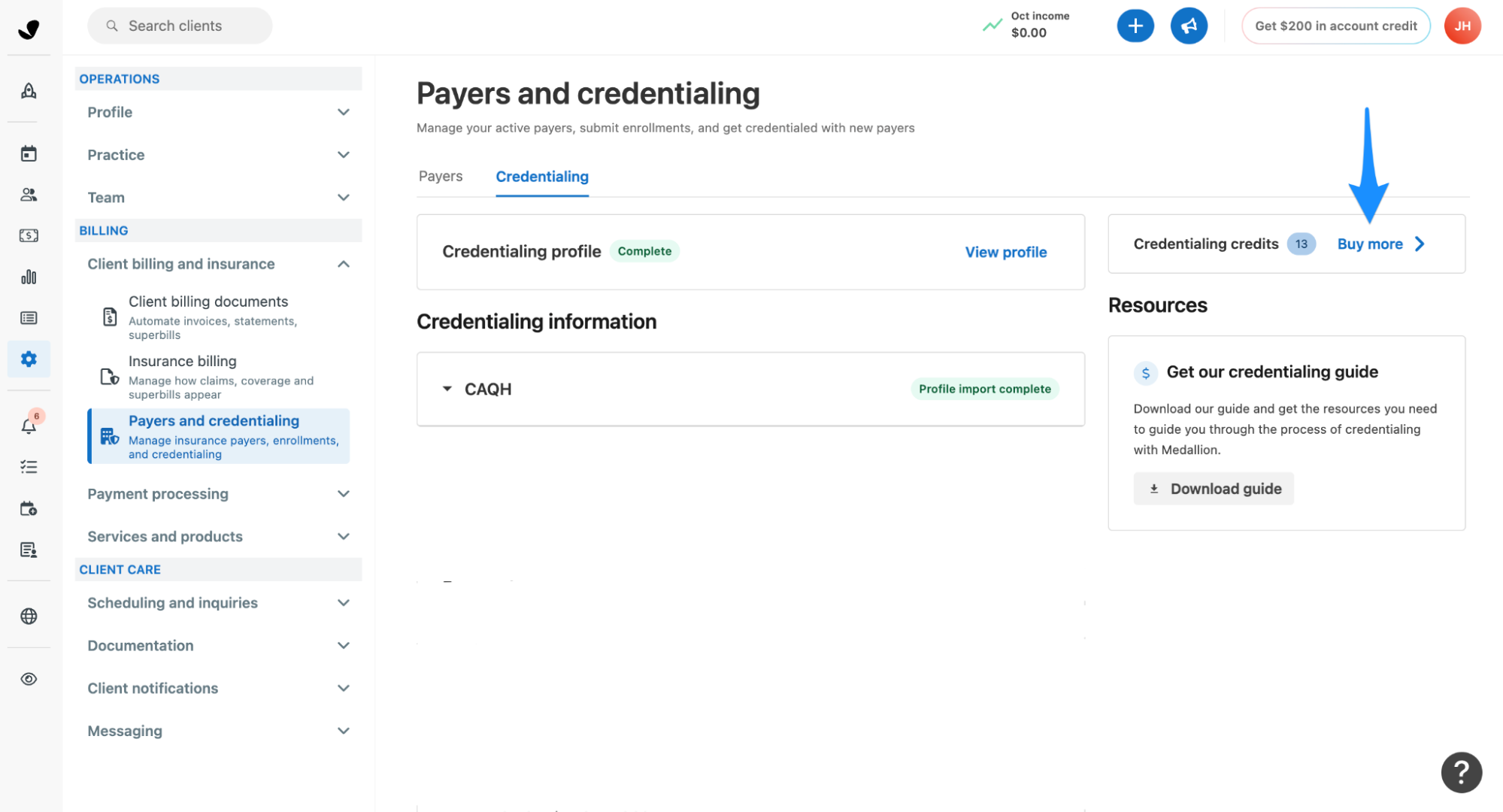Open the clients people icon
Viewport: 1503px width, 812px height.
click(x=29, y=195)
